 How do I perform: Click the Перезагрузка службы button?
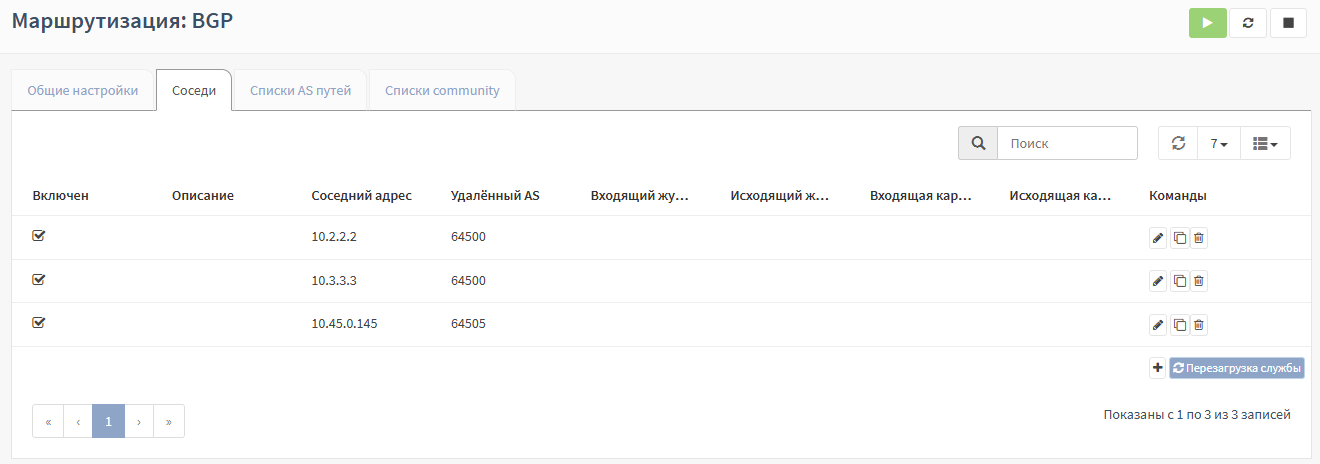tap(1237, 368)
